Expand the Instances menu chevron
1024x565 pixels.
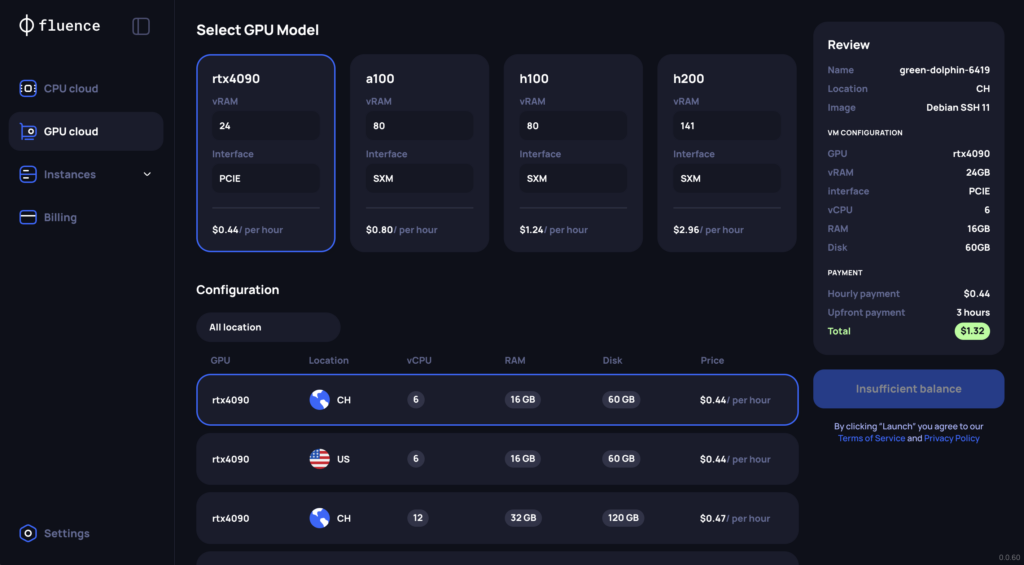147,175
